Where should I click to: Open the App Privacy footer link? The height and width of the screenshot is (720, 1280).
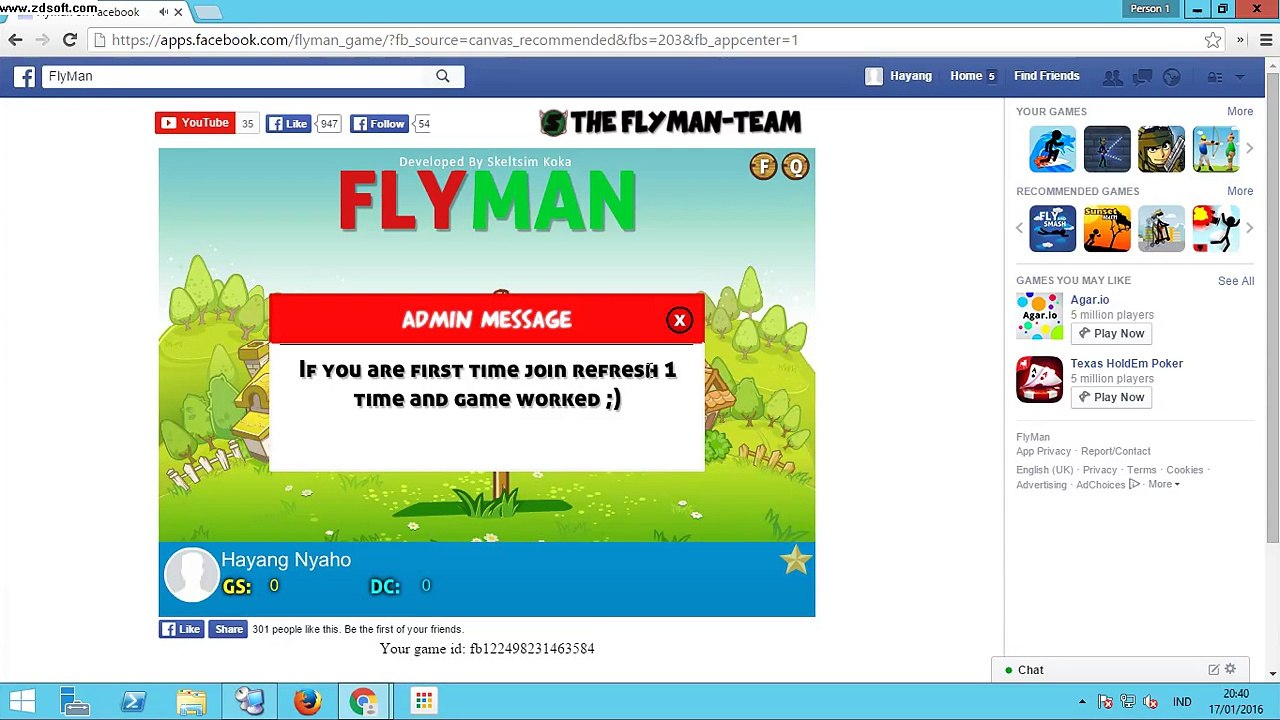[1043, 452]
